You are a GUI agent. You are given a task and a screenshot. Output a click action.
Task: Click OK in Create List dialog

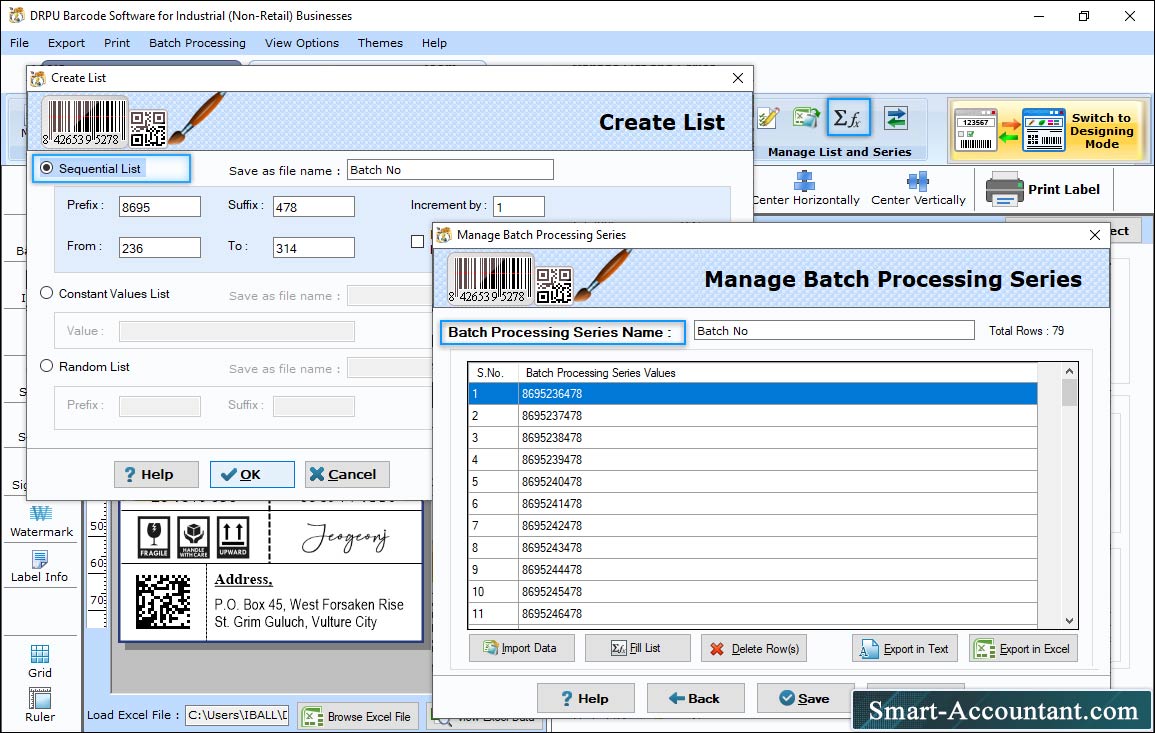[252, 474]
